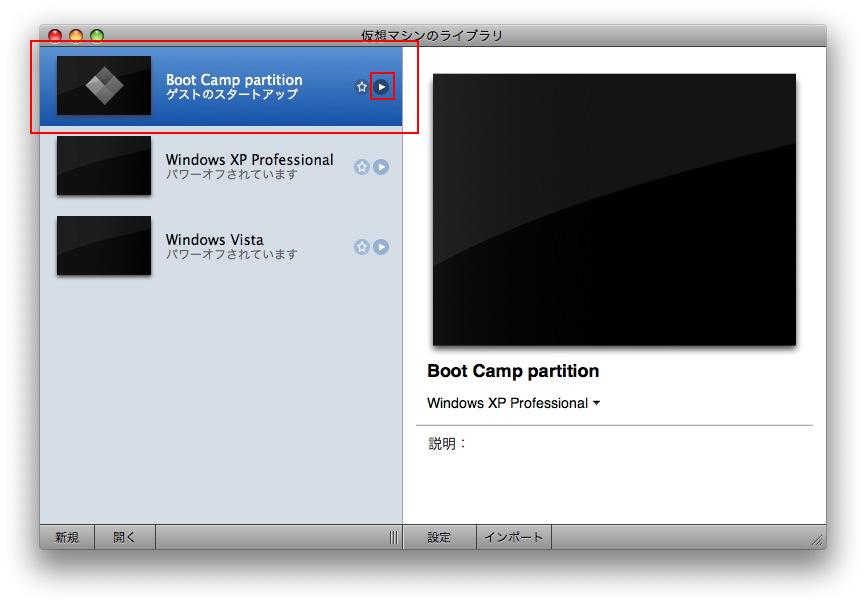Viewport: 866px width, 604px height.
Task: Select the Windows XP Professional list entry
Action: coord(221,166)
